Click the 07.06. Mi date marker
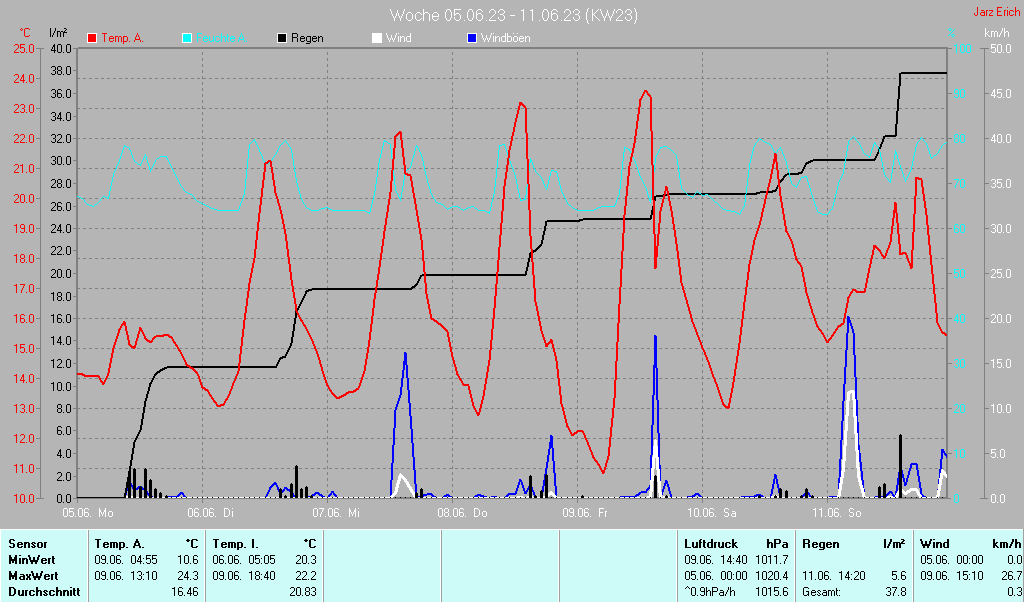 (x=336, y=512)
